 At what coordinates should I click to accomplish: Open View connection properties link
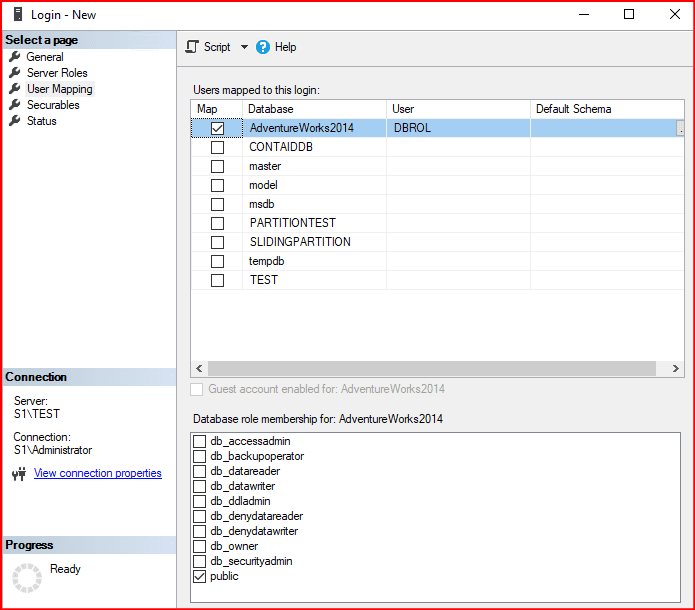coord(97,474)
